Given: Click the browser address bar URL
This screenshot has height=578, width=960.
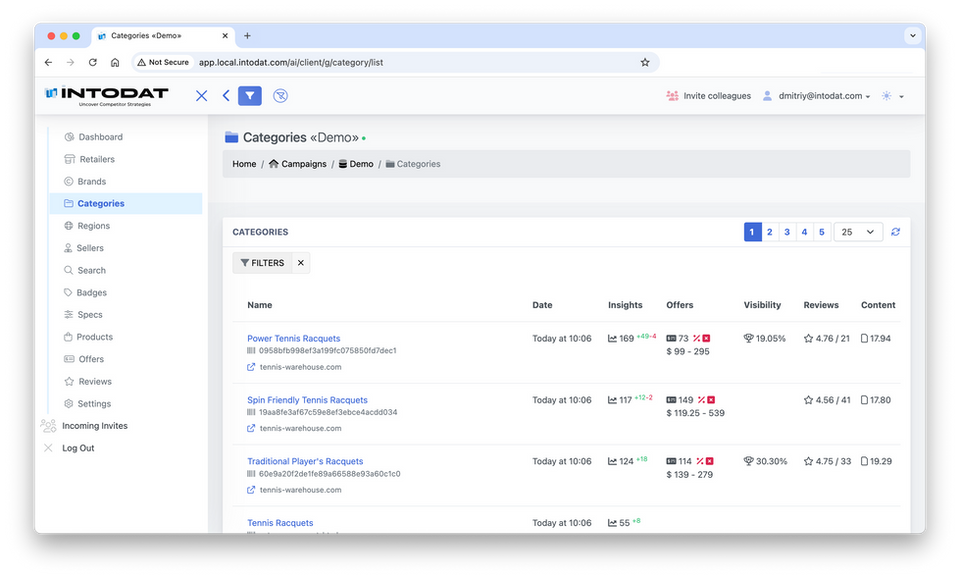Looking at the screenshot, I should click(291, 62).
